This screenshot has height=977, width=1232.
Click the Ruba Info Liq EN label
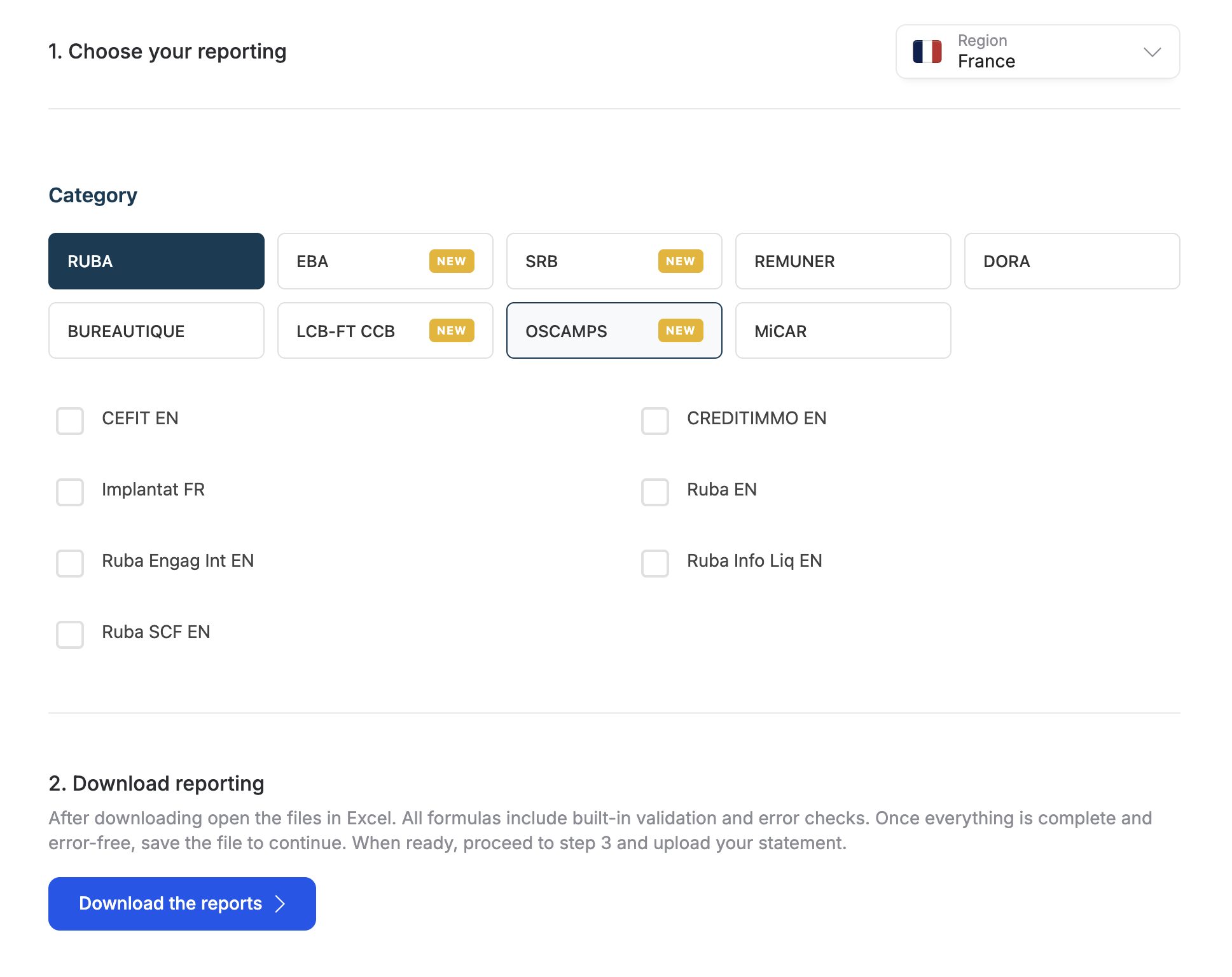point(754,561)
